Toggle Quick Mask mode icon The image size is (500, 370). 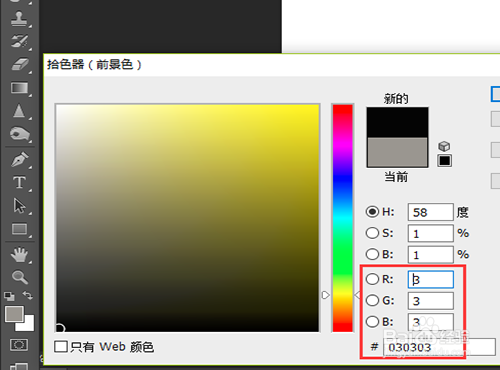pyautogui.click(x=19, y=345)
